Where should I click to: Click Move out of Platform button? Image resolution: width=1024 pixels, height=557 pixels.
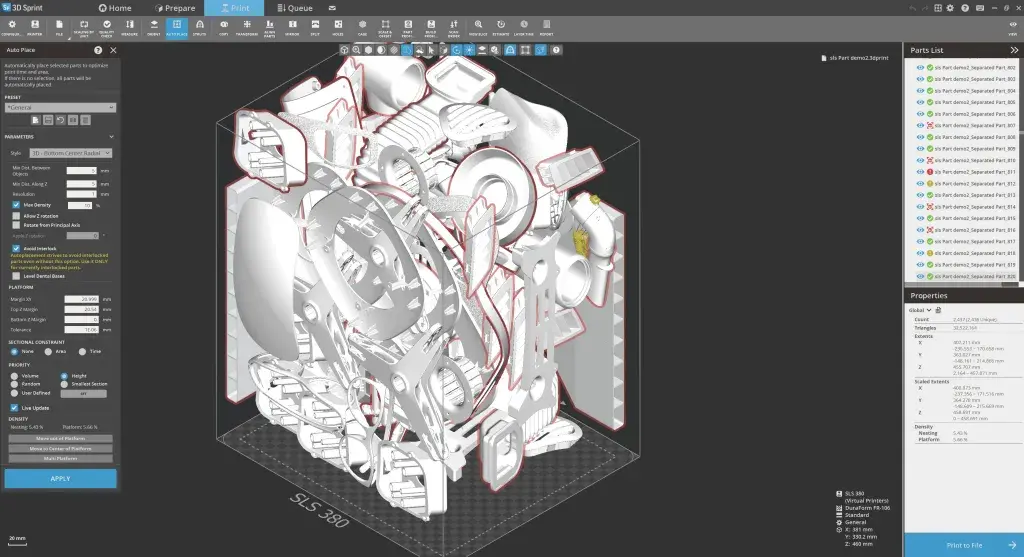[x=61, y=439]
